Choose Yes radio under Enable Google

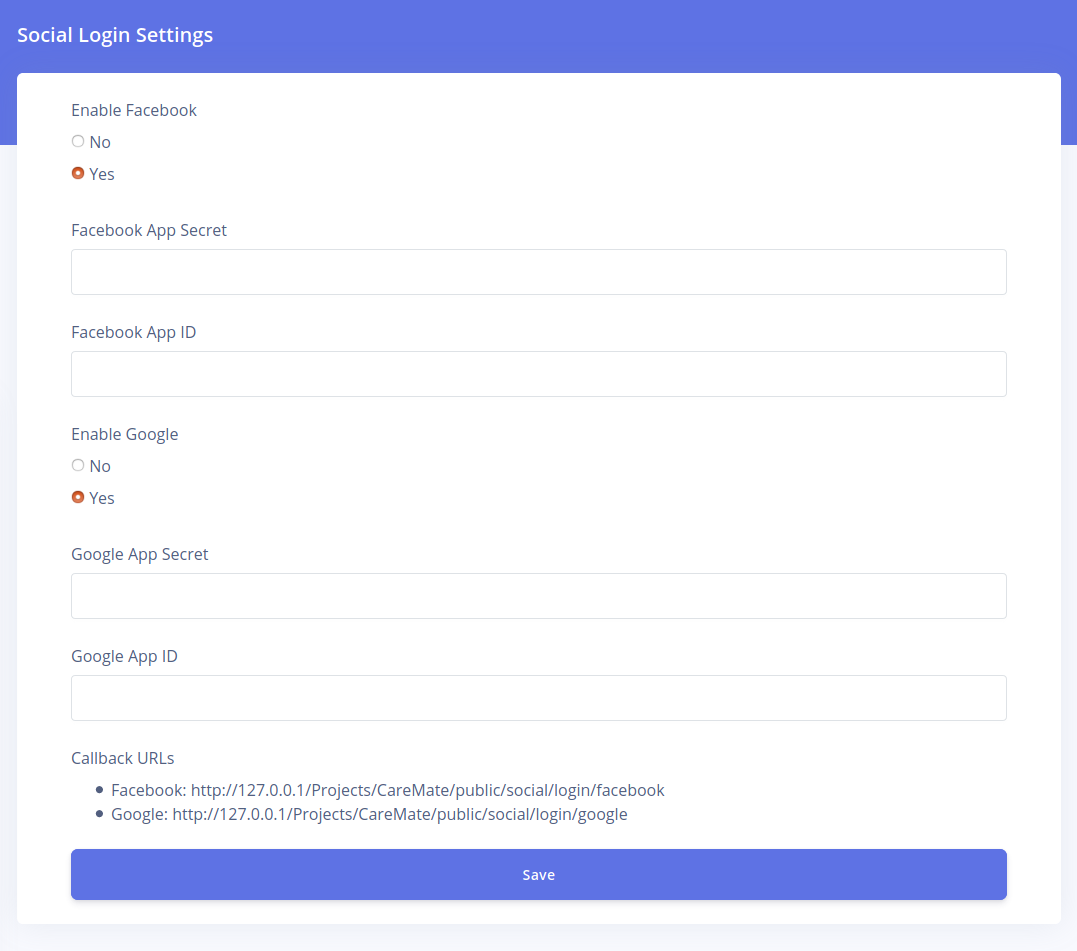coord(78,498)
